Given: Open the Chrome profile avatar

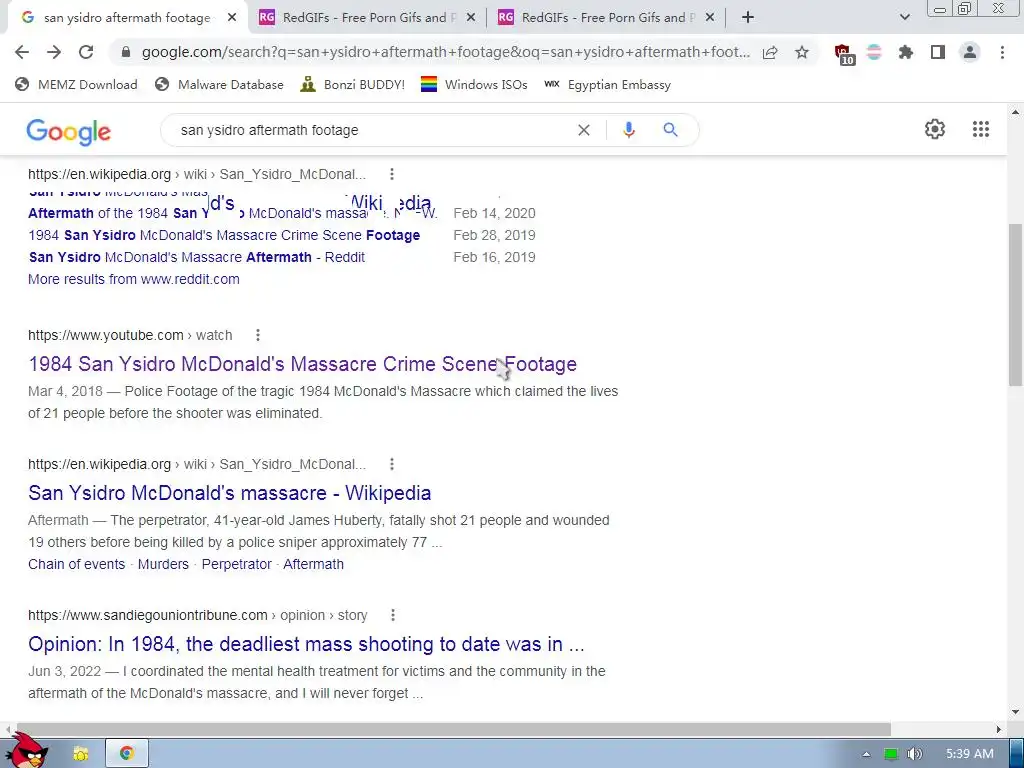Looking at the screenshot, I should (970, 52).
